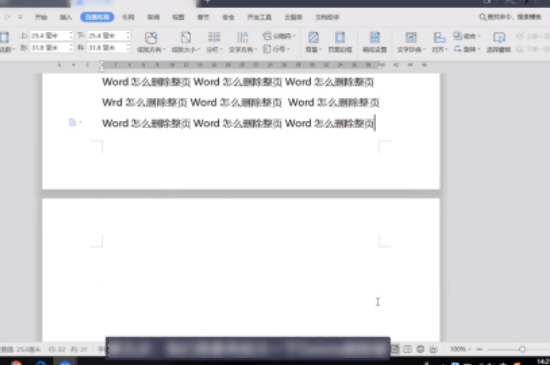Click the search command (查找命令) box
Image resolution: width=550 pixels, height=365 pixels.
point(511,17)
